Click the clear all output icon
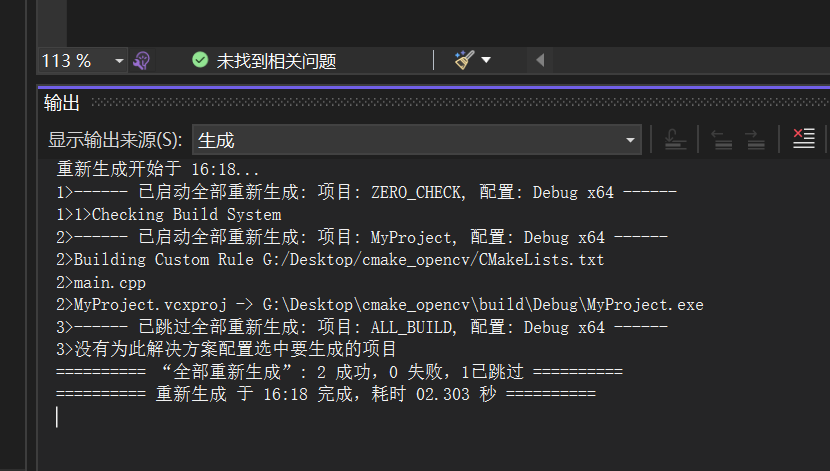Image resolution: width=830 pixels, height=471 pixels. (804, 139)
